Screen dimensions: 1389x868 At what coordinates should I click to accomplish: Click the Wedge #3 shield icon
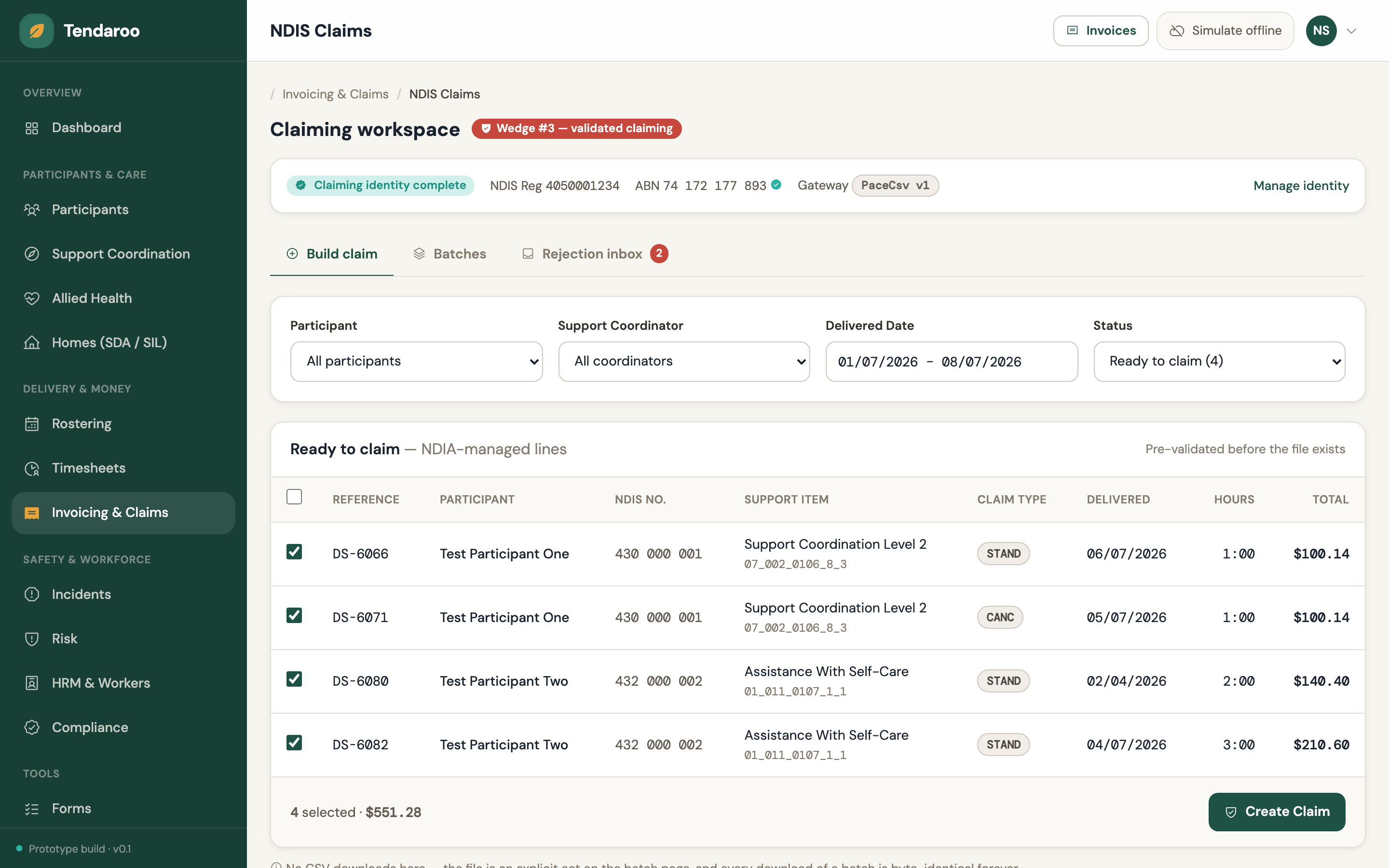coord(486,129)
